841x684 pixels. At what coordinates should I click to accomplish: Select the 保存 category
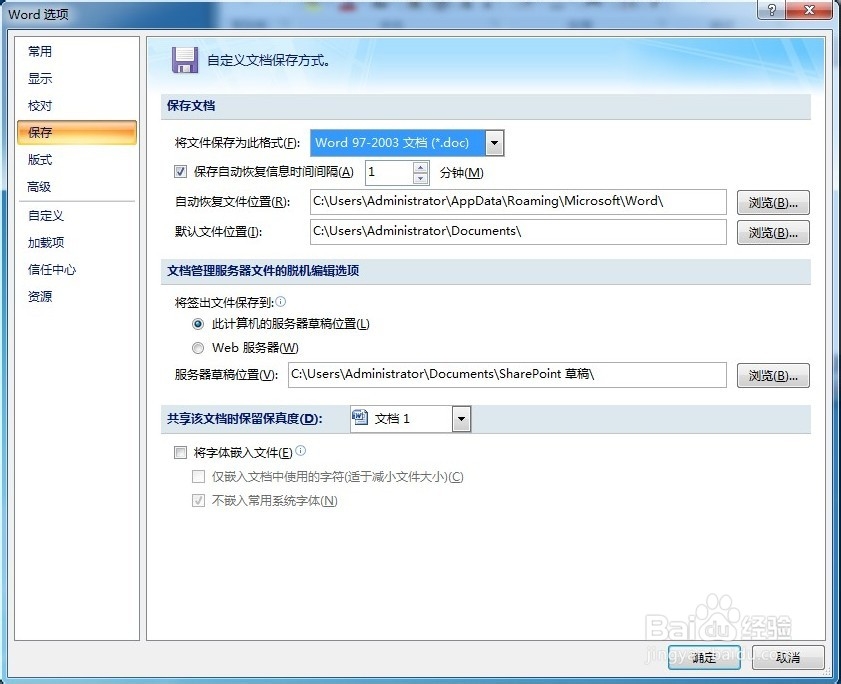(x=77, y=133)
